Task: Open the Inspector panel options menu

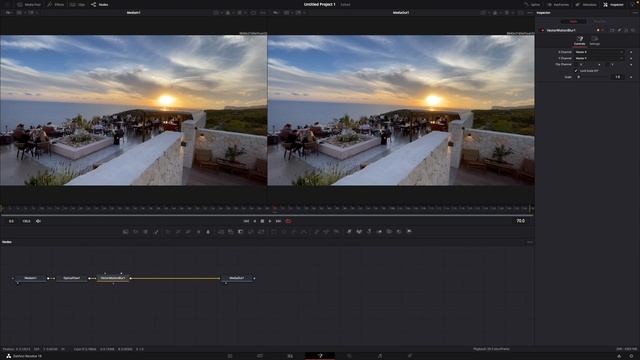Action: (x=635, y=13)
